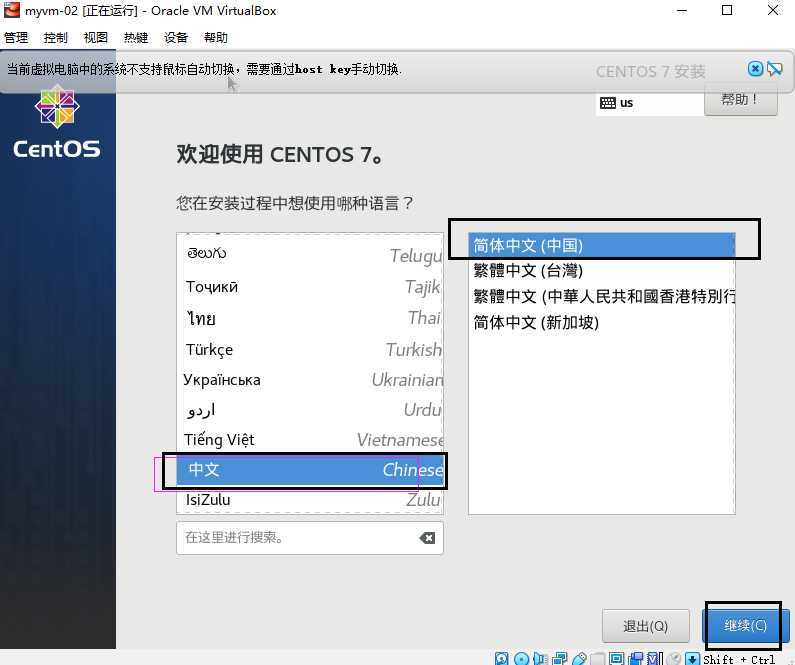Open the 视图 menu
Screen dimensions: 795x665
point(96,38)
